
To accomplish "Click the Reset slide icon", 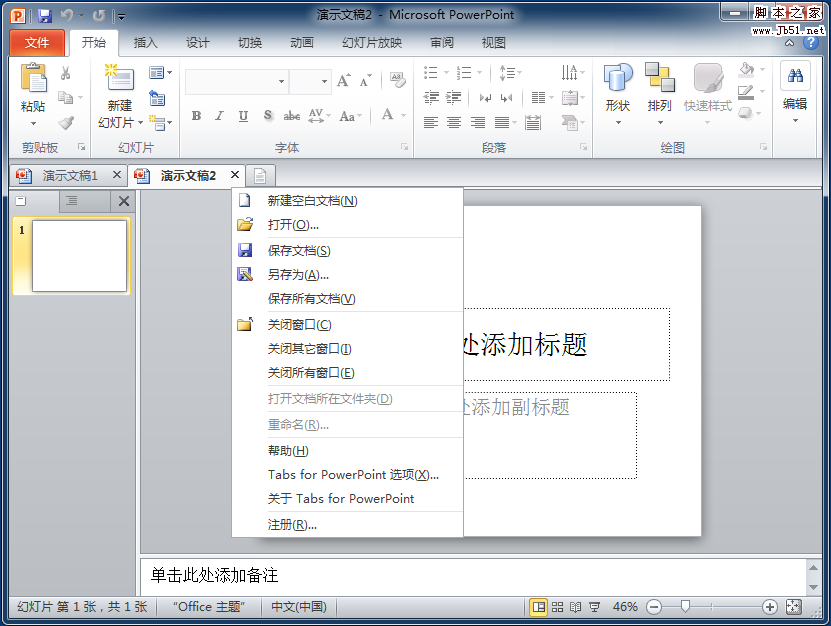I will [x=157, y=99].
